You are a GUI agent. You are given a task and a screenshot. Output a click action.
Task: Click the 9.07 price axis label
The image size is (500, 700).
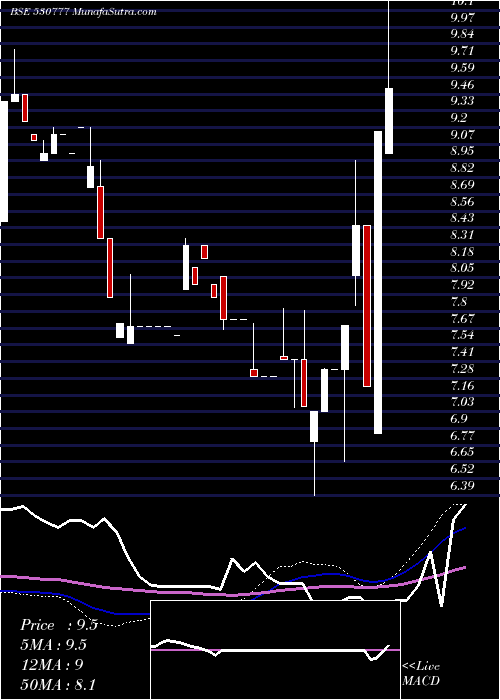click(x=462, y=134)
